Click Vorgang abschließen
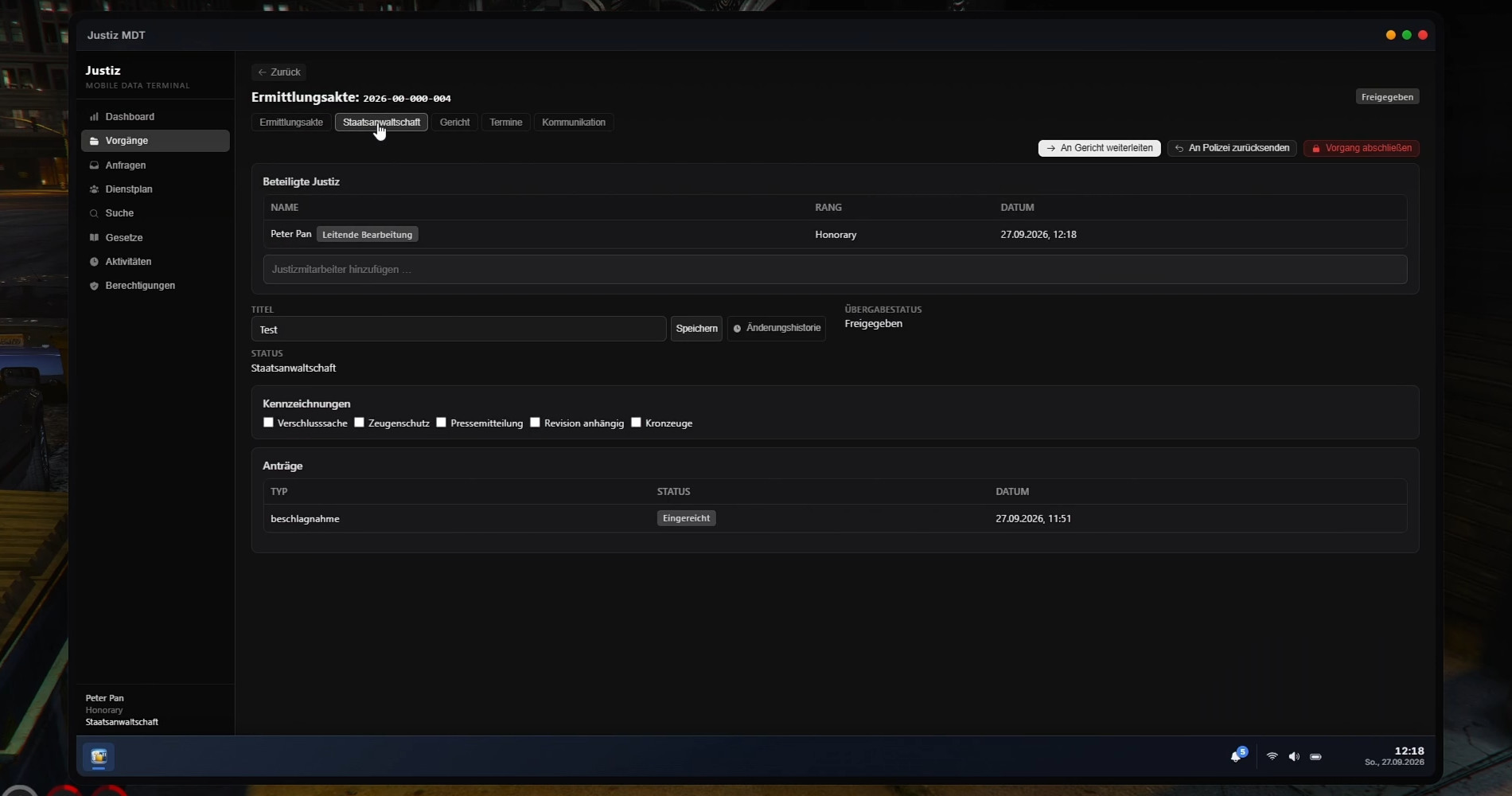This screenshot has height=796, width=1512. tap(1361, 148)
